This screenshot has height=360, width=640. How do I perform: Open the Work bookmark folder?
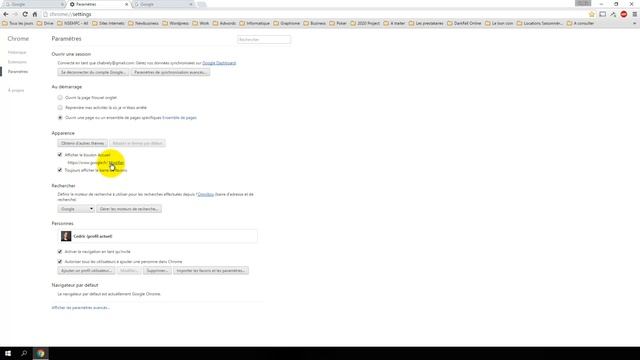click(201, 23)
